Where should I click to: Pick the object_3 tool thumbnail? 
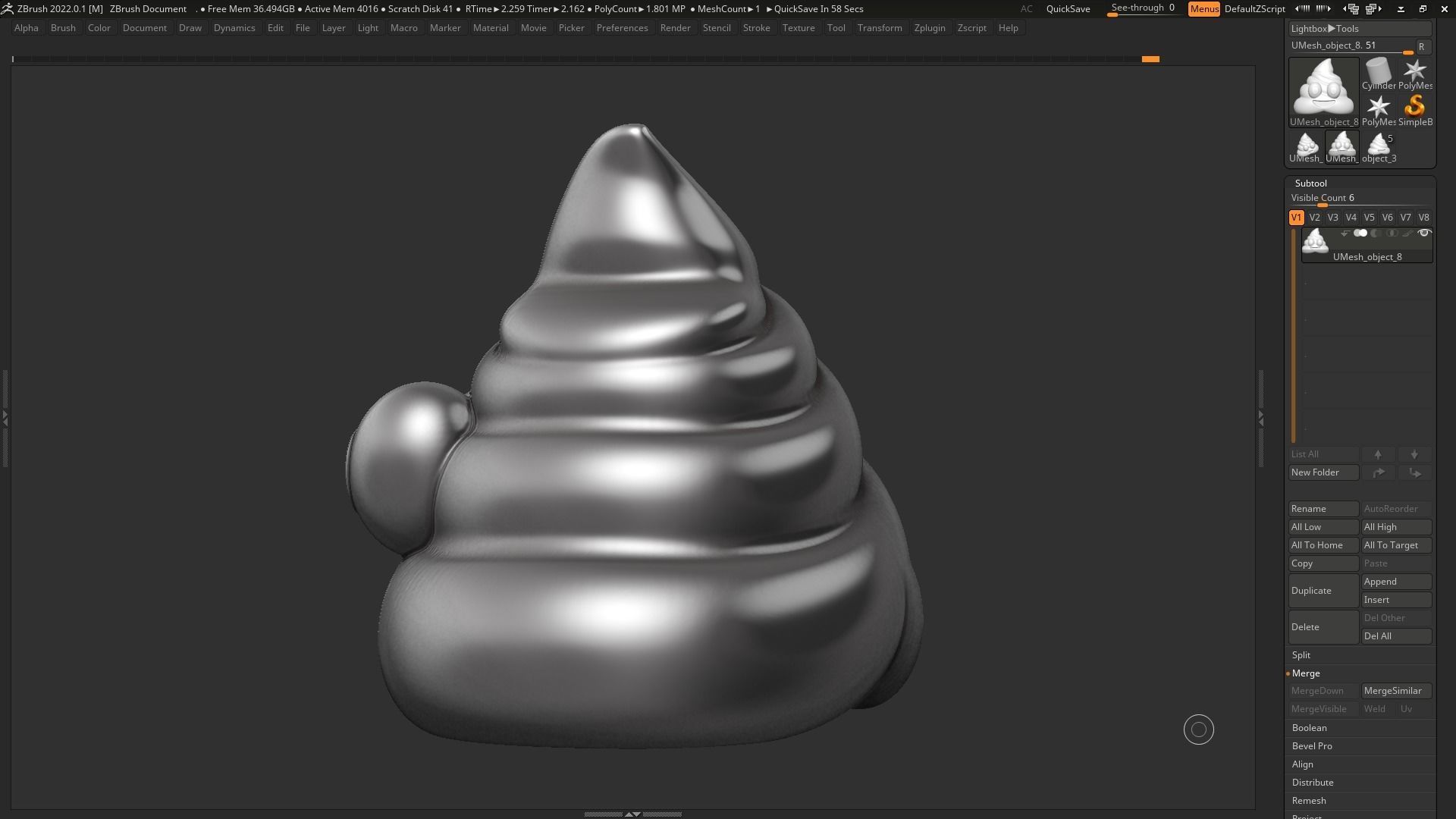(1378, 146)
